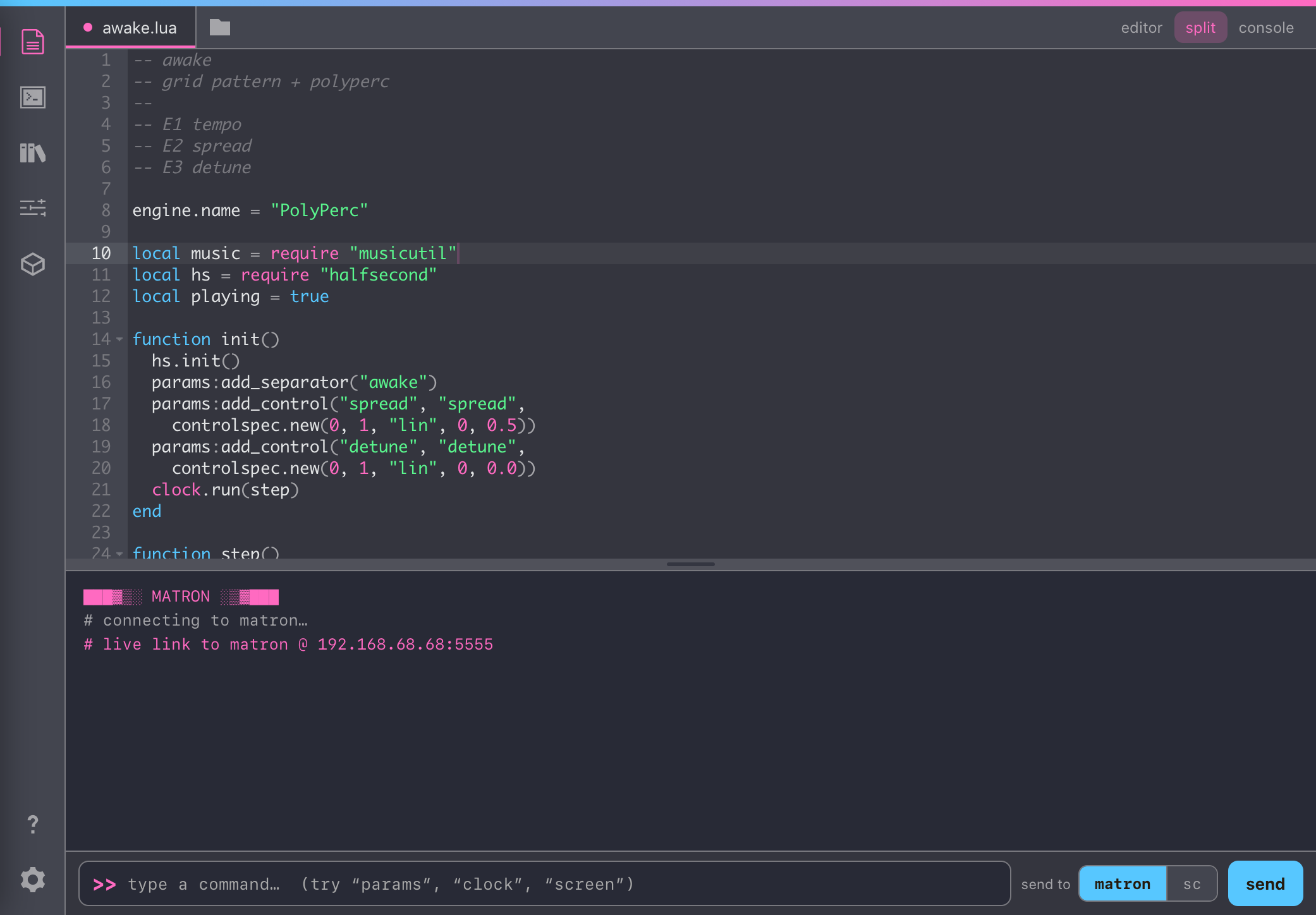Click the "PolyPerc" engine name string
The height and width of the screenshot is (915, 1316).
(x=319, y=210)
